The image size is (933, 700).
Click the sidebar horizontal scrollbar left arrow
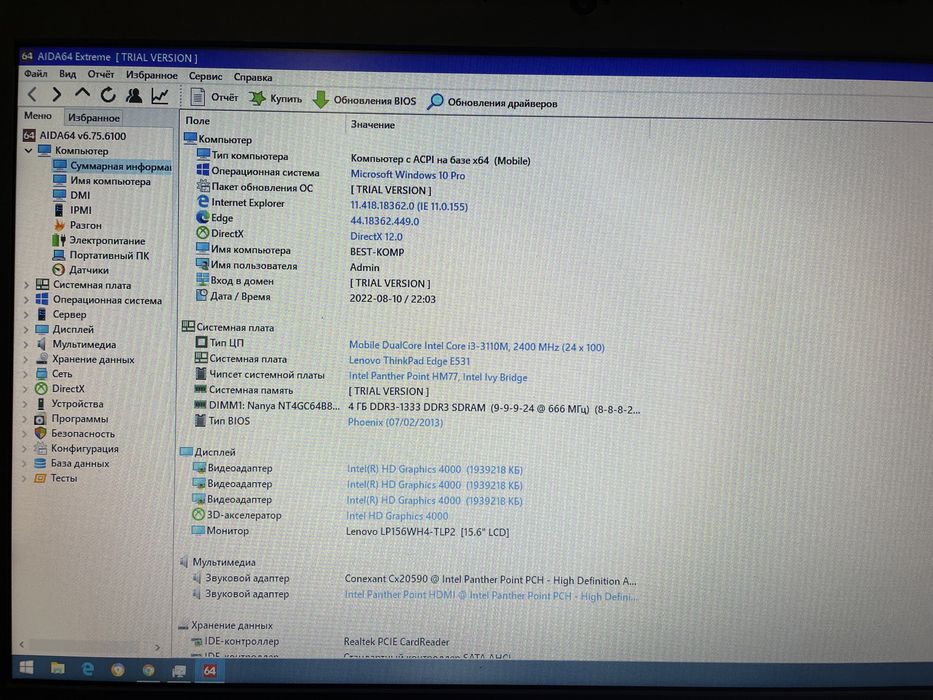(x=22, y=645)
